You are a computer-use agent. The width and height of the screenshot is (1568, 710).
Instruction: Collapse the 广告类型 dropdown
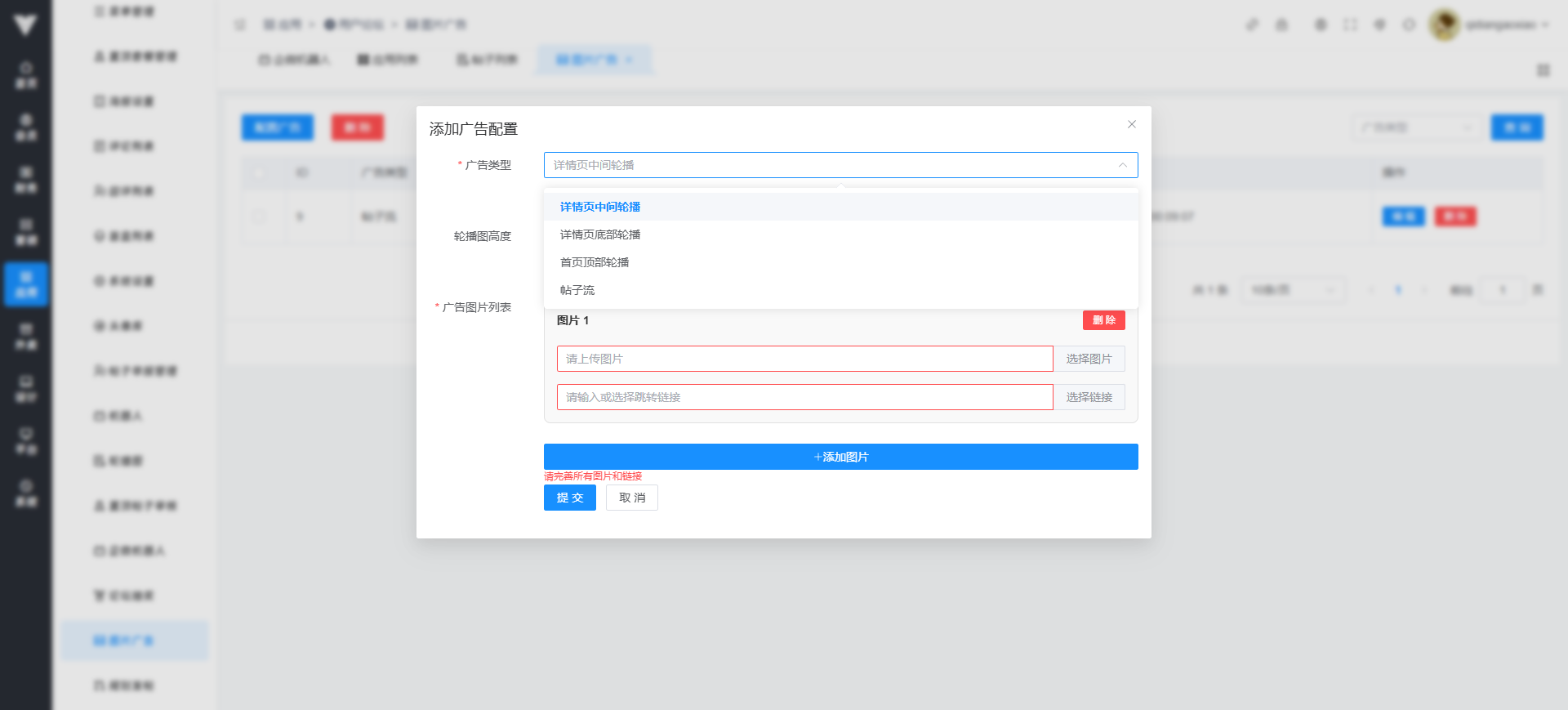(1122, 165)
